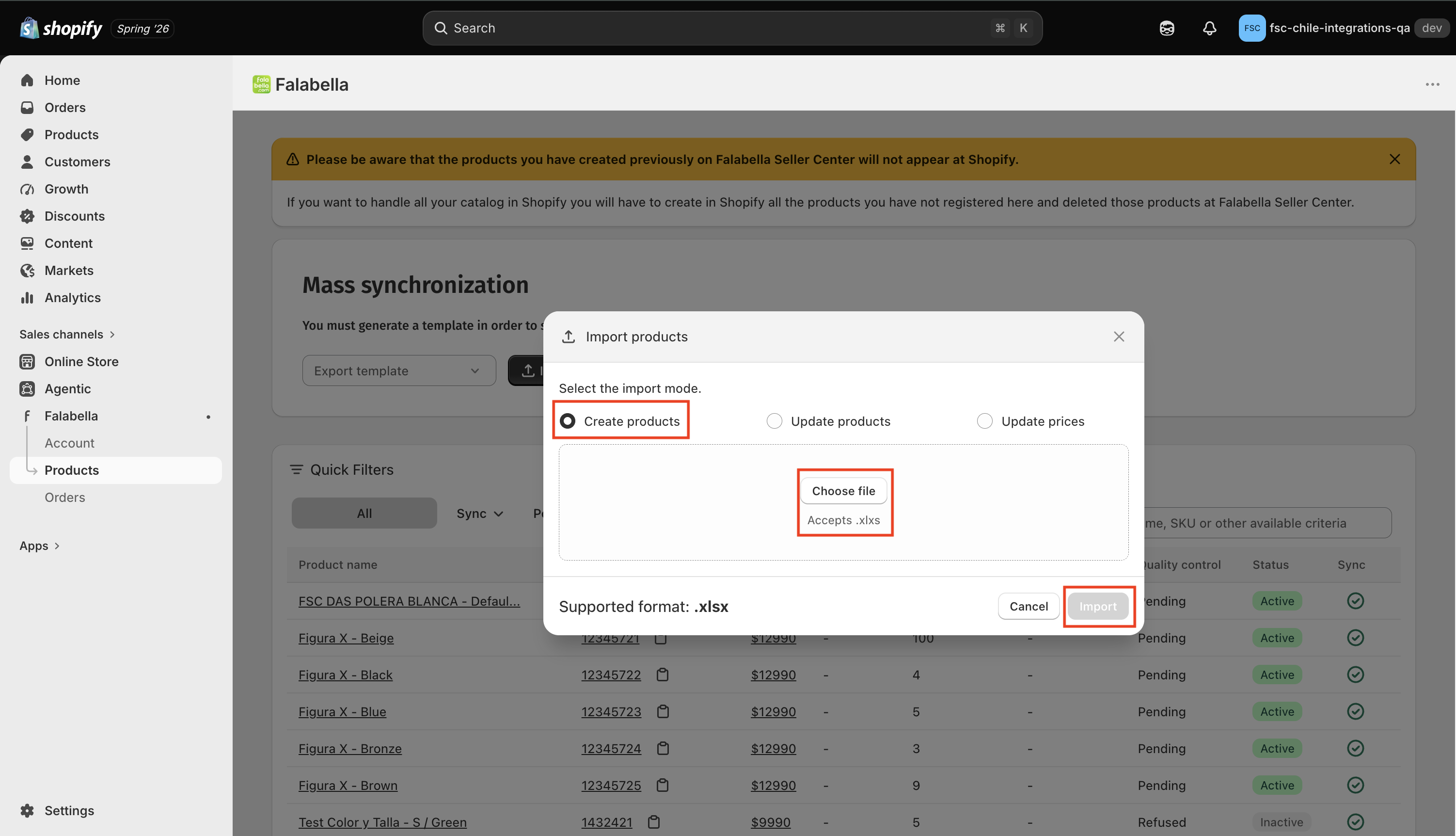1456x836 pixels.
Task: Click the Quick Filters icon
Action: click(296, 469)
